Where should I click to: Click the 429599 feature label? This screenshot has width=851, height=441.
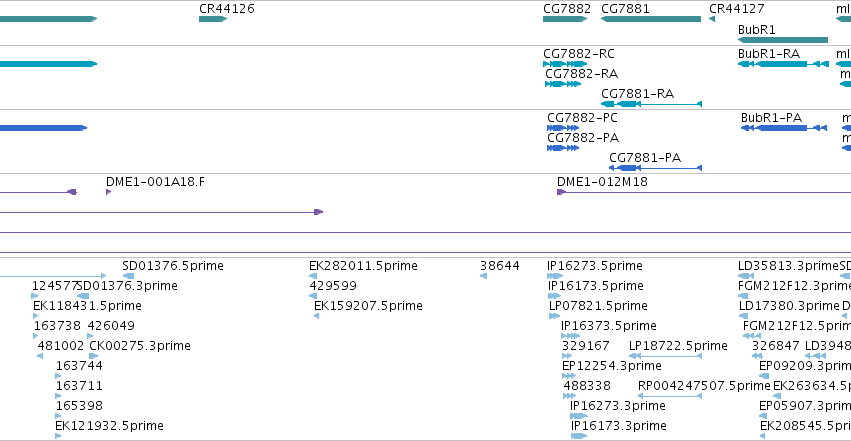(333, 286)
